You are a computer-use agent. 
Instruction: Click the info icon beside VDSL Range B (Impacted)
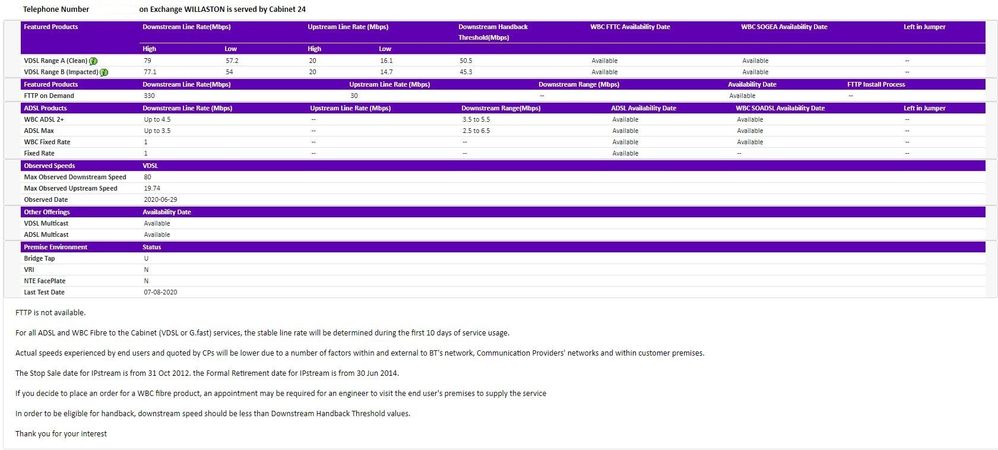(104, 73)
